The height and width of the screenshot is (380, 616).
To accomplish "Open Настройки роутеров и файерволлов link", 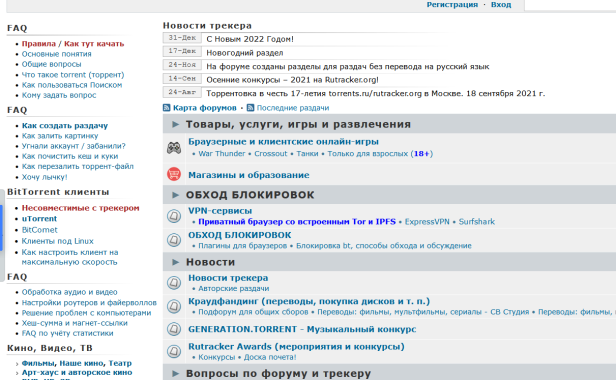I will click(x=89, y=303).
